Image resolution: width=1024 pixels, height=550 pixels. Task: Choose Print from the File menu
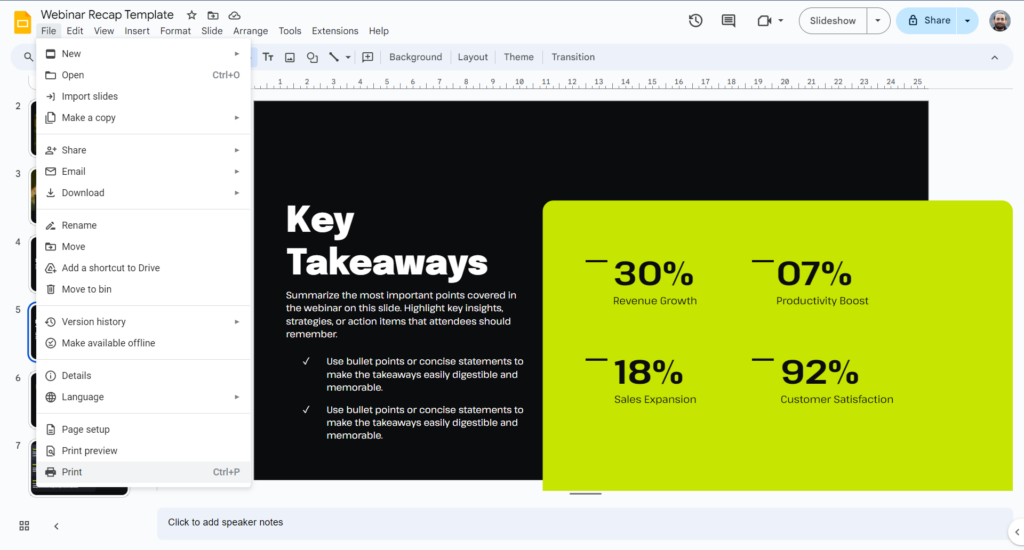pyautogui.click(x=143, y=472)
